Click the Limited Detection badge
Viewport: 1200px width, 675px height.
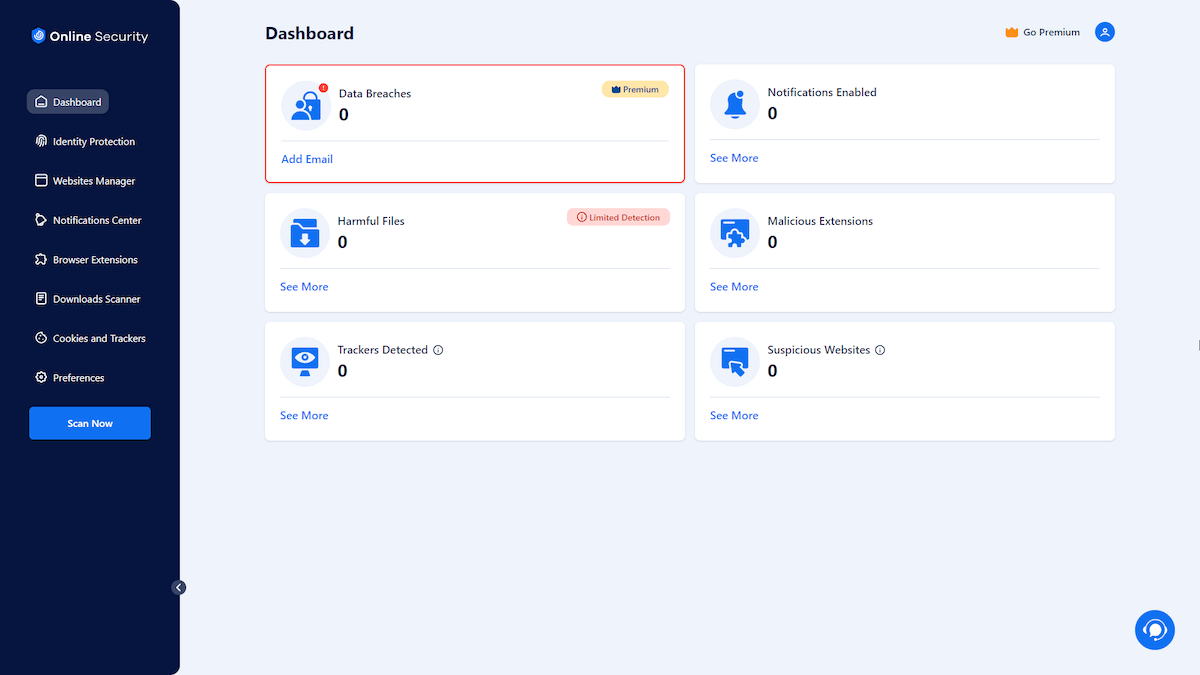point(618,217)
